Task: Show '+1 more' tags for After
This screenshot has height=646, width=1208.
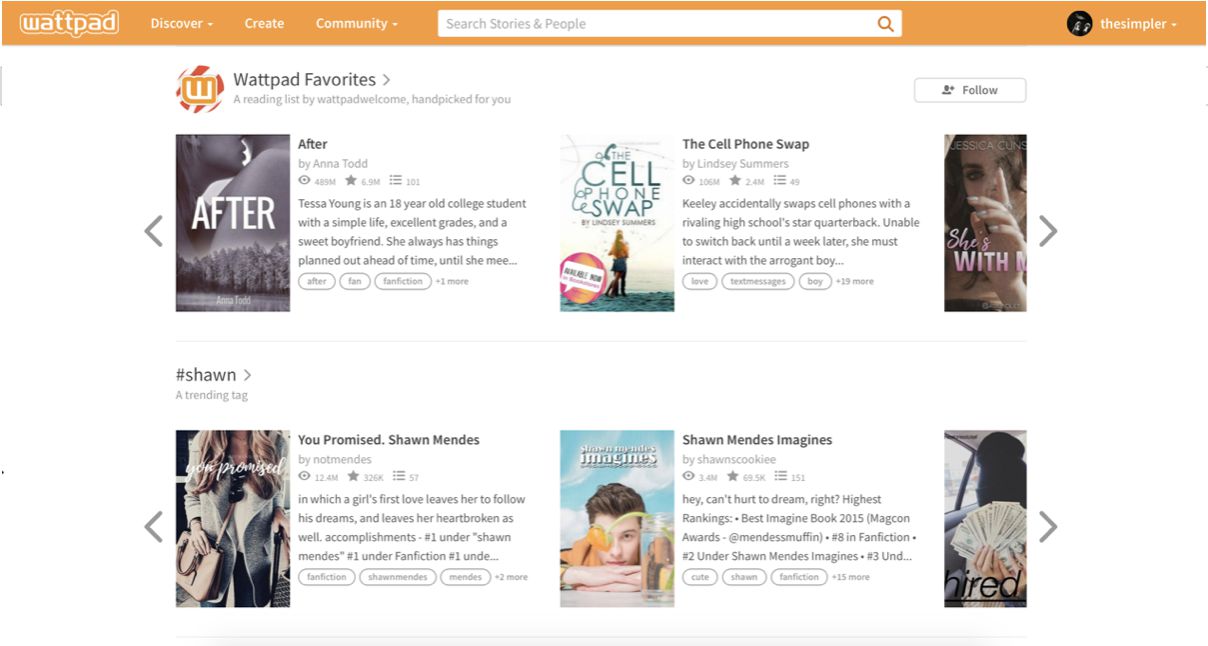Action: 452,282
